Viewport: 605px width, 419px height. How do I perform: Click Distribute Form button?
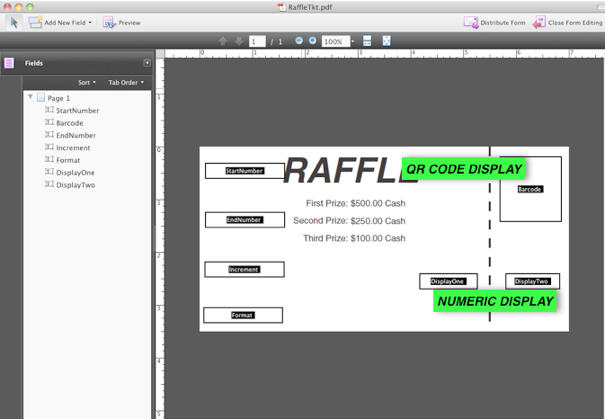[x=495, y=23]
